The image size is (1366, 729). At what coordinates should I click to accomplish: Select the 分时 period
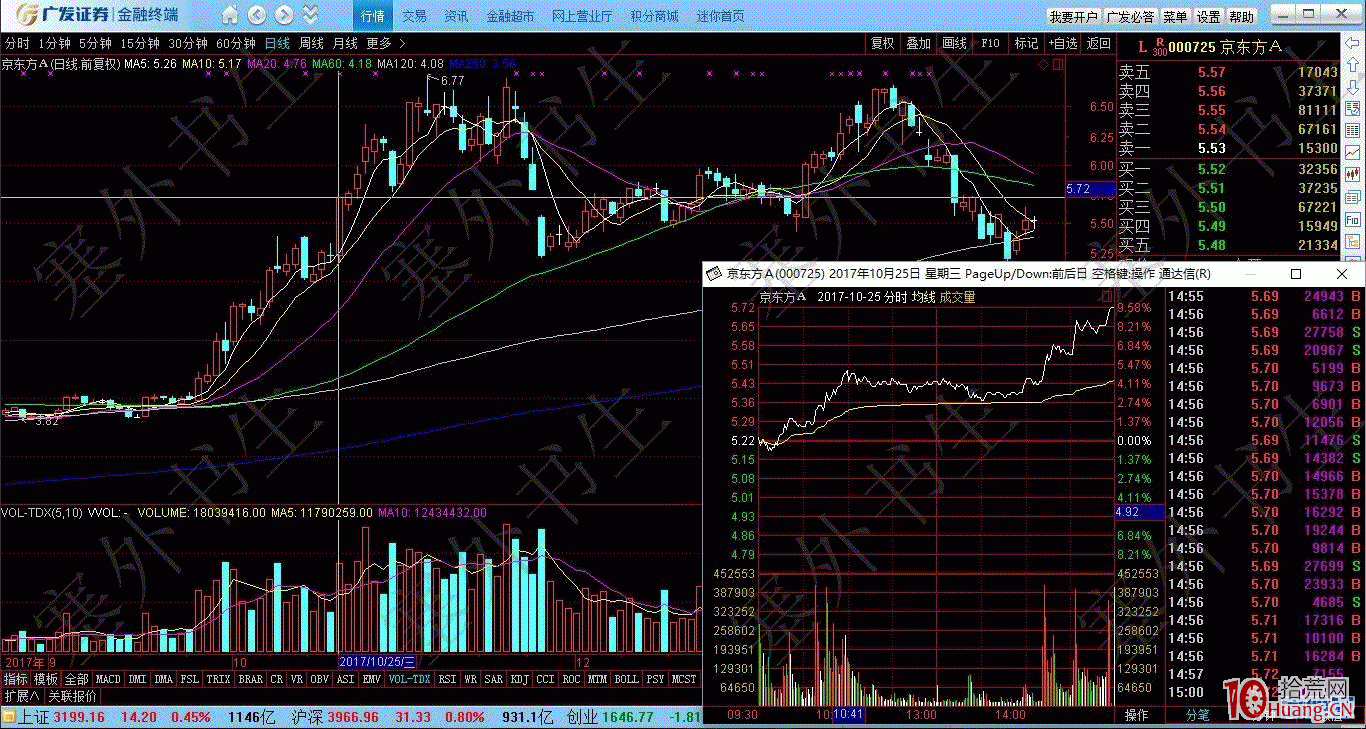pos(17,43)
